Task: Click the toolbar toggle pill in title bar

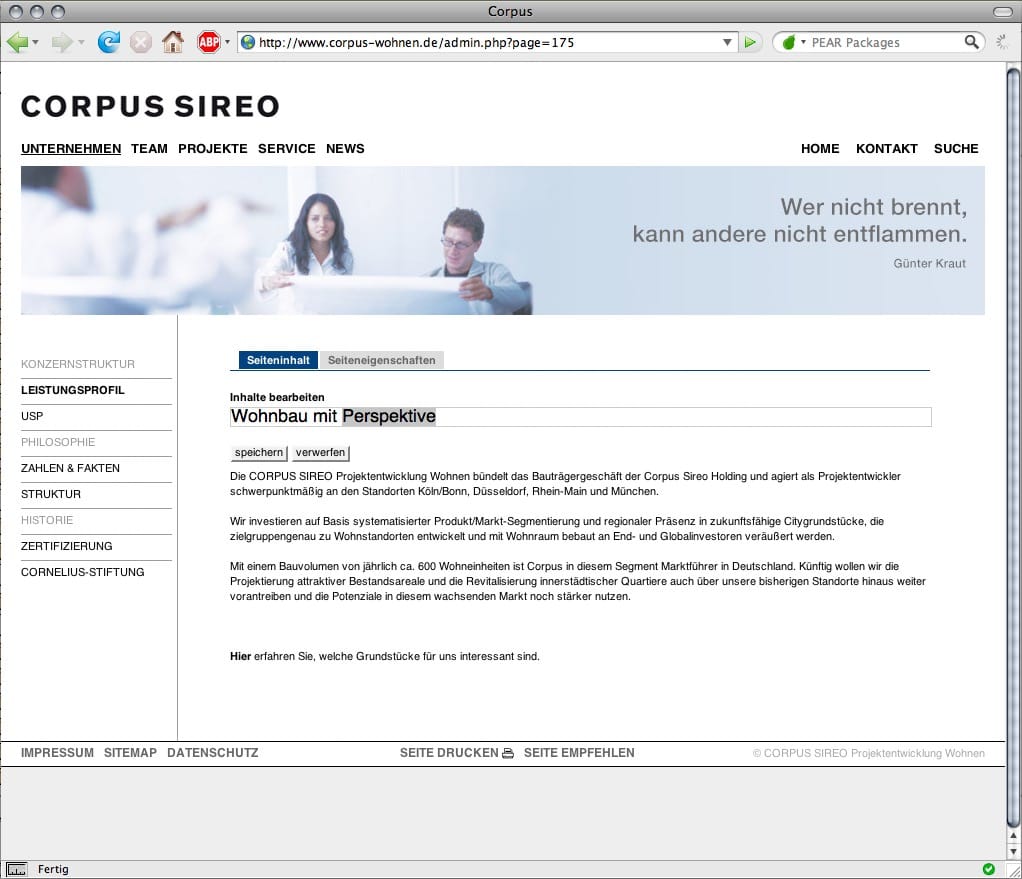Action: (x=1002, y=12)
